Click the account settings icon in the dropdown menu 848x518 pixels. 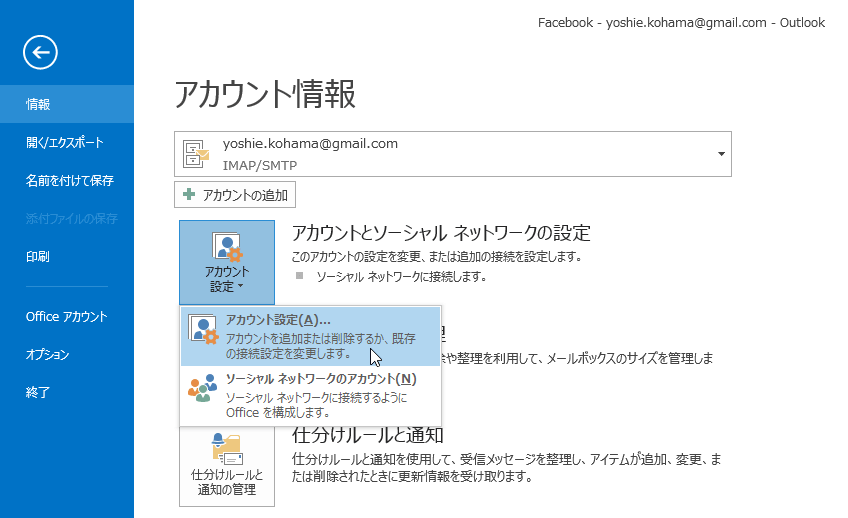coord(203,329)
